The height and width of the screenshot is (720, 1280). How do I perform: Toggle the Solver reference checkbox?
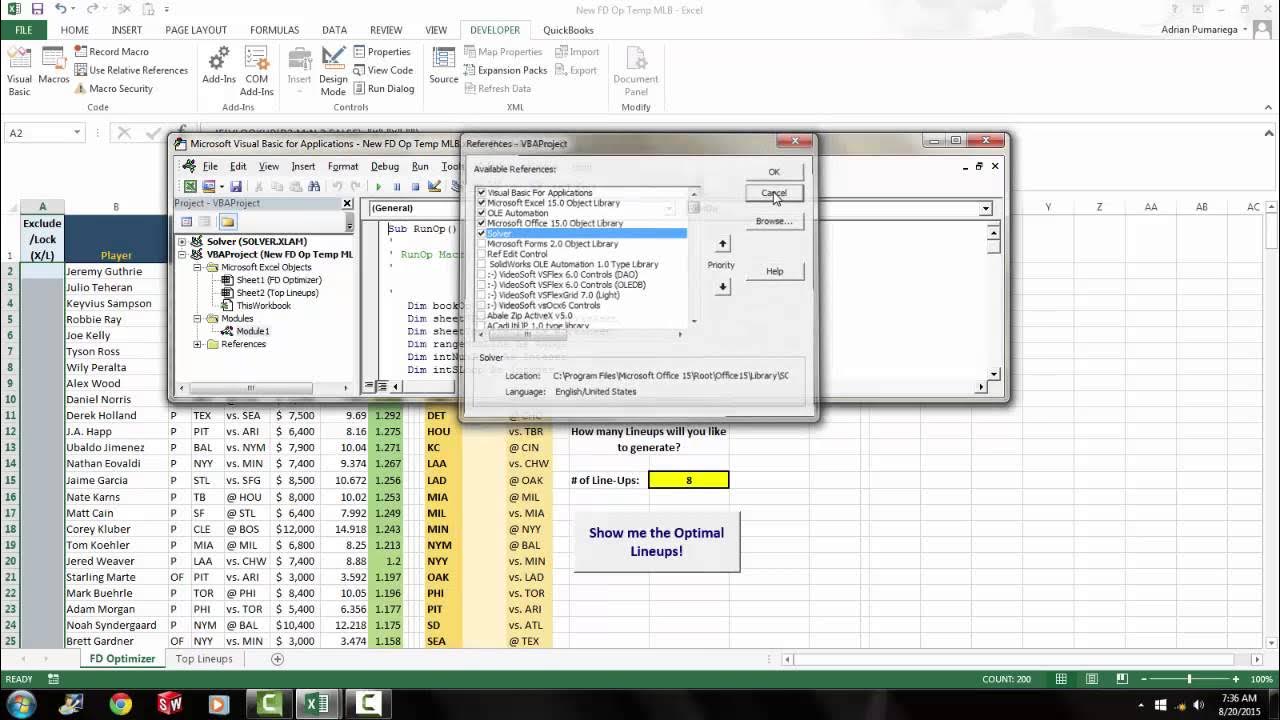(481, 233)
